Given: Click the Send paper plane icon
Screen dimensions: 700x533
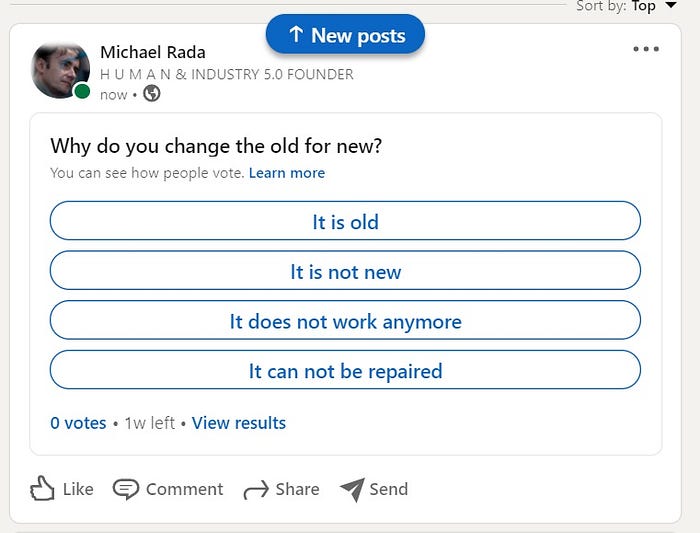Looking at the screenshot, I should pyautogui.click(x=352, y=489).
